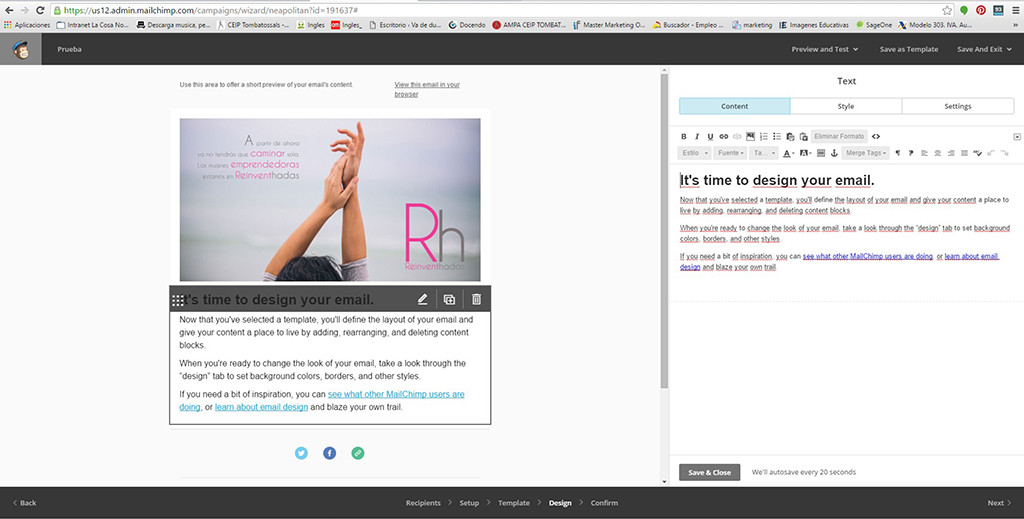
Task: Justify the text
Action: pos(965,153)
